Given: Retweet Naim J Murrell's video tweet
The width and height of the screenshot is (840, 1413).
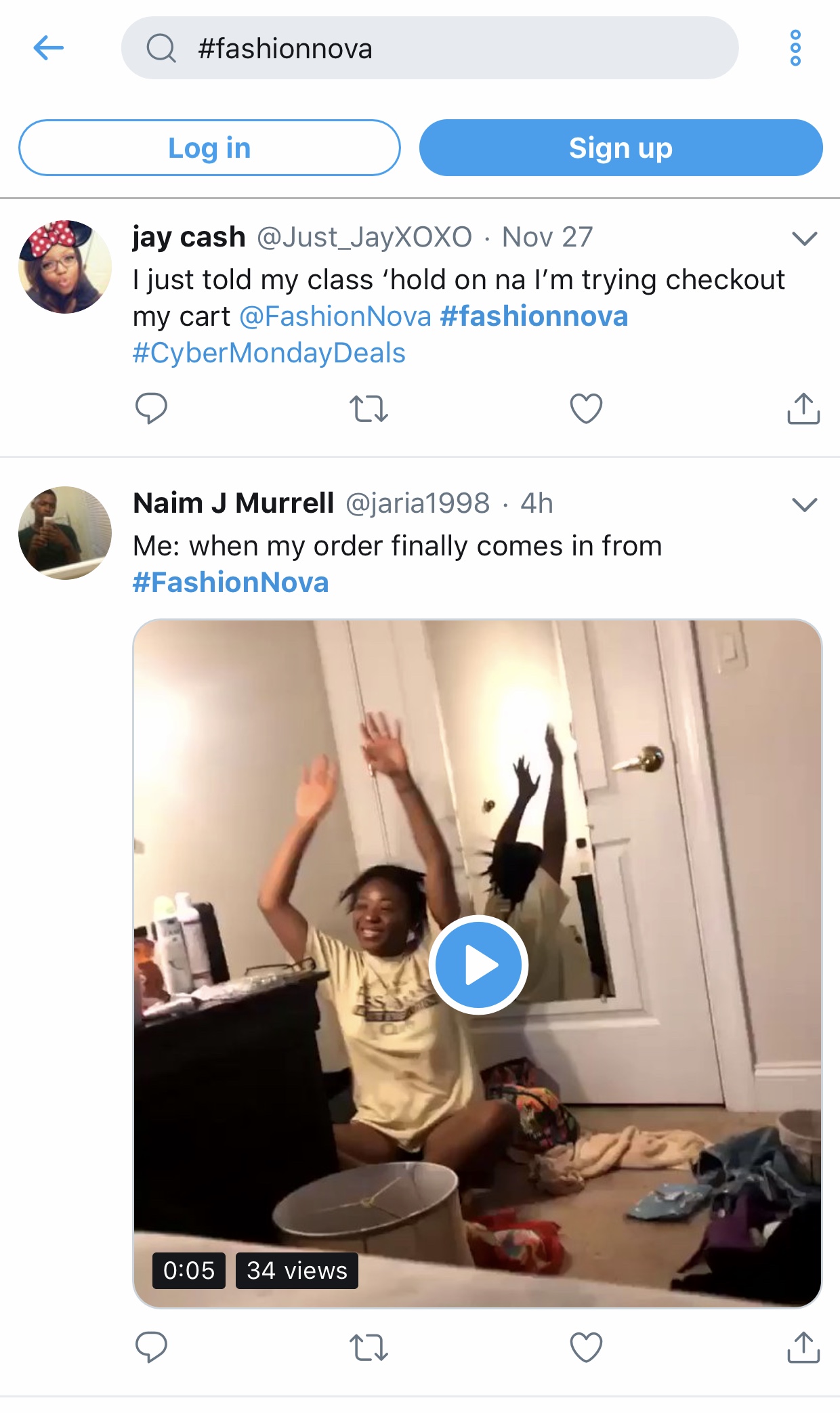Looking at the screenshot, I should pyautogui.click(x=369, y=1347).
